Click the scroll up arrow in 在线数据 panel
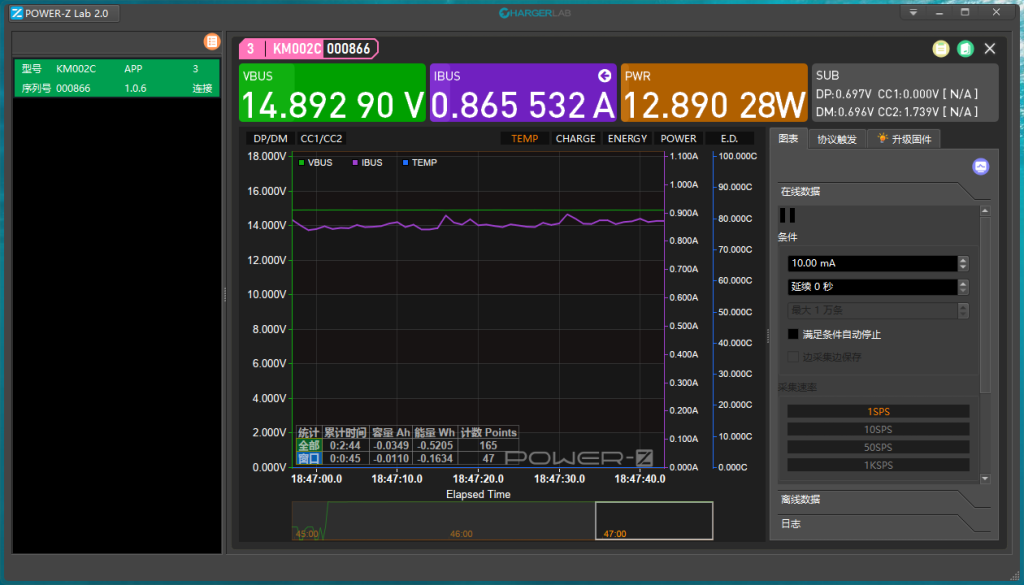 (985, 211)
